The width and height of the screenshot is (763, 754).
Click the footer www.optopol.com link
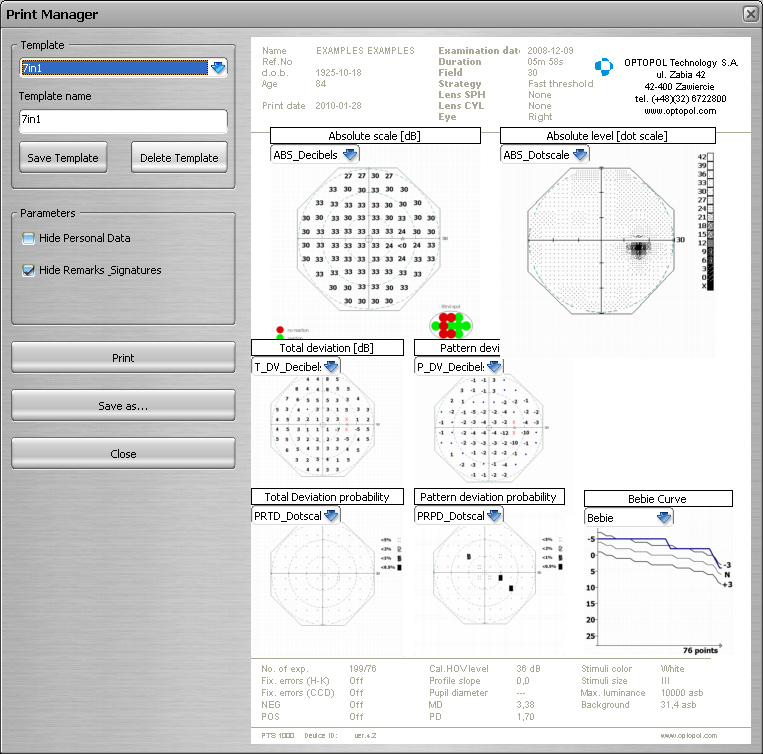689,736
